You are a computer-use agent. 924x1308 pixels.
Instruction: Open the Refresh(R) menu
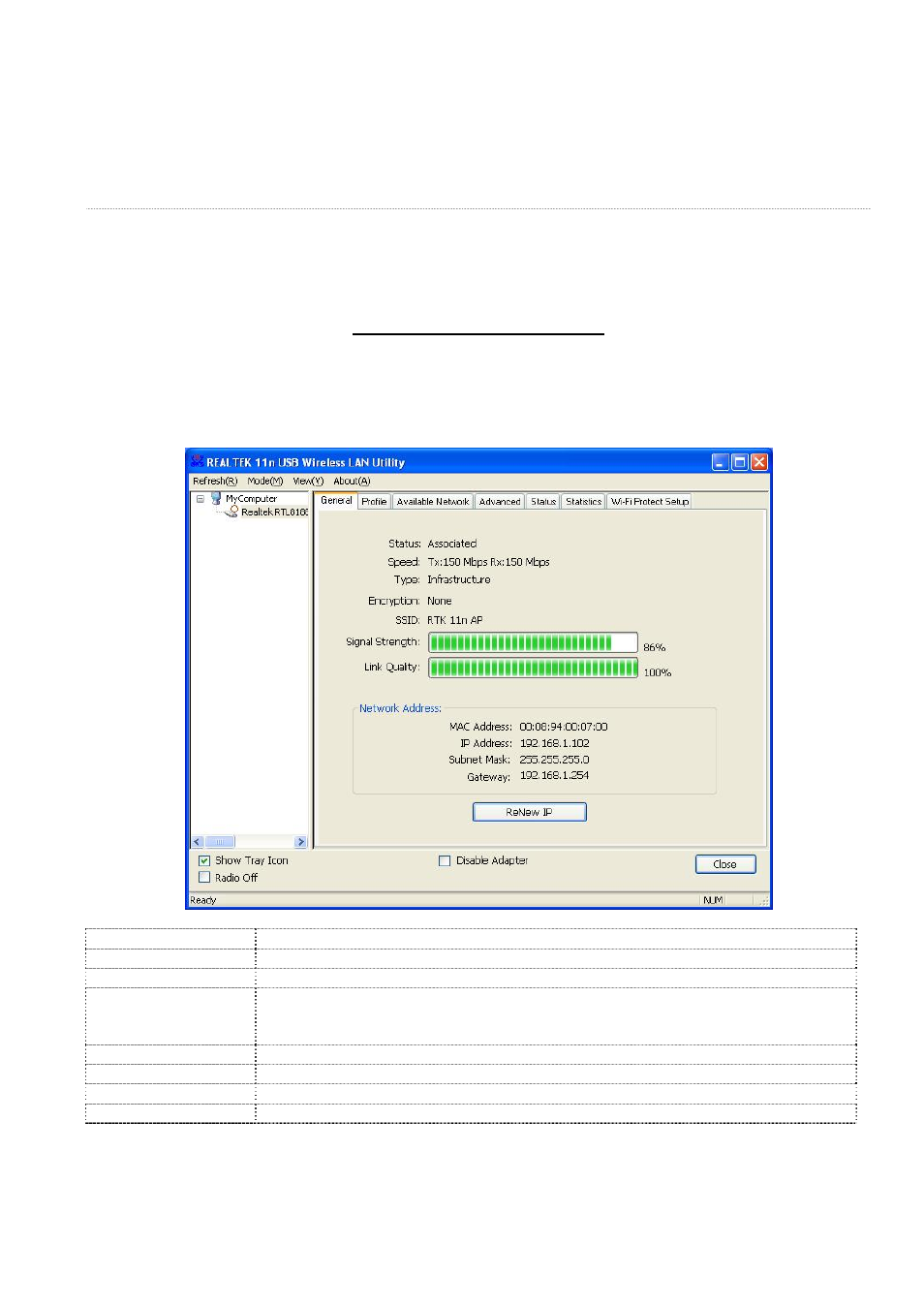tap(214, 481)
